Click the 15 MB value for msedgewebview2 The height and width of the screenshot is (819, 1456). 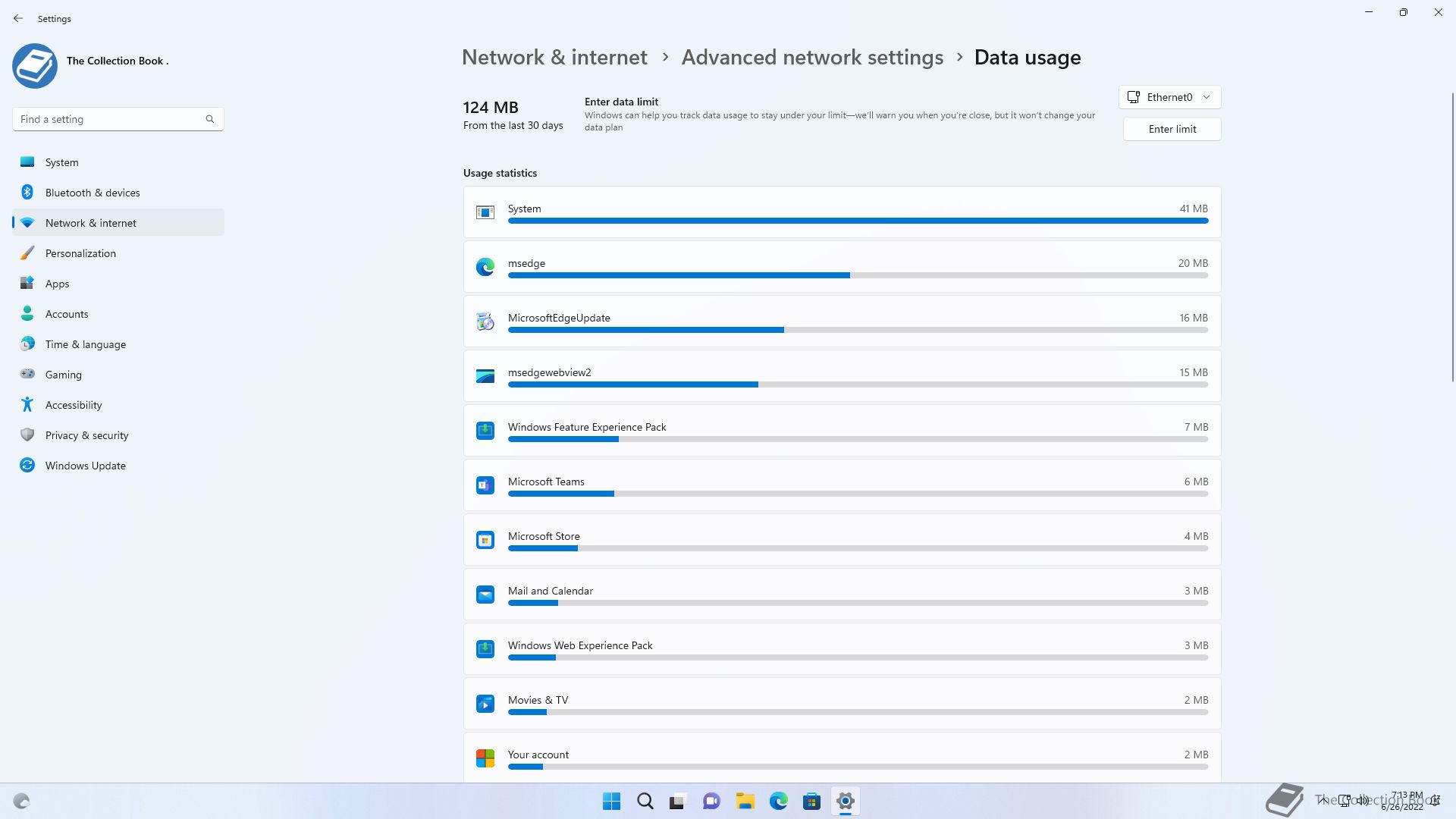coord(1194,372)
